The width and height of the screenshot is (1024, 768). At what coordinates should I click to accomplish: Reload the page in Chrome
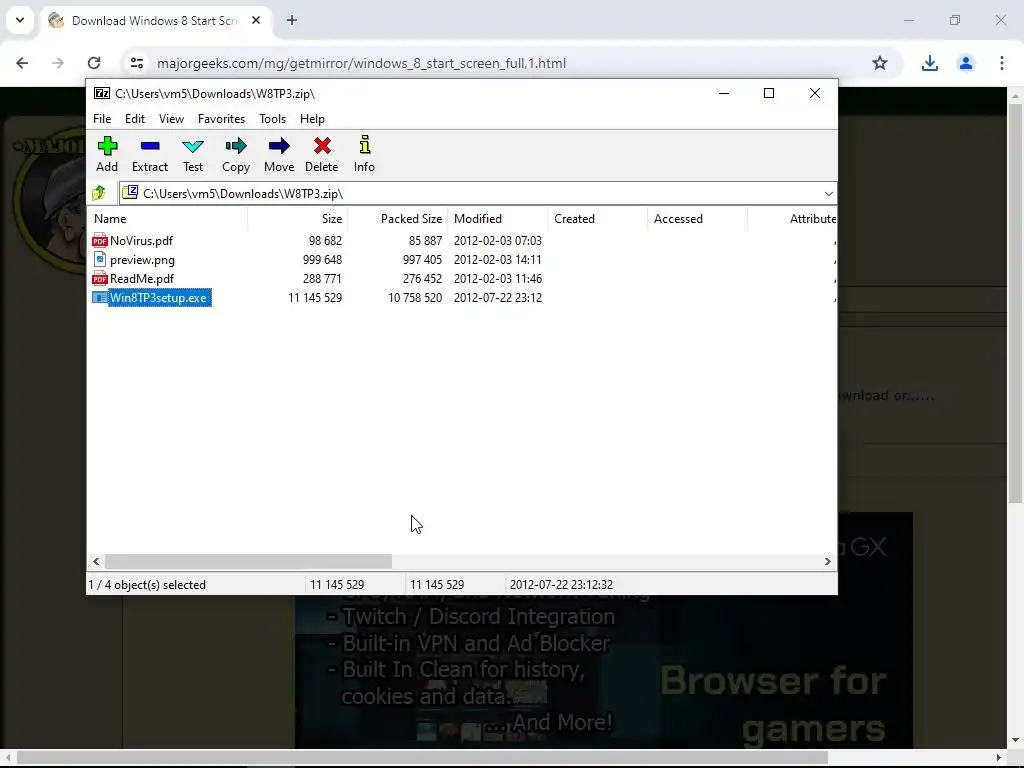pos(94,63)
